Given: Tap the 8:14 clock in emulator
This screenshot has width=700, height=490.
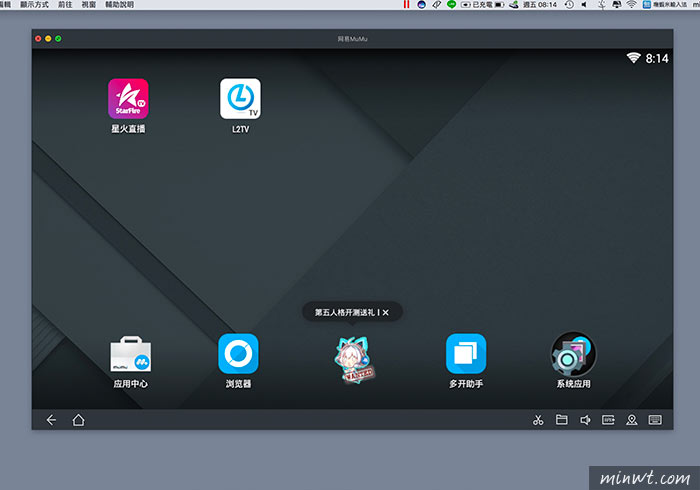Looking at the screenshot, I should point(657,58).
